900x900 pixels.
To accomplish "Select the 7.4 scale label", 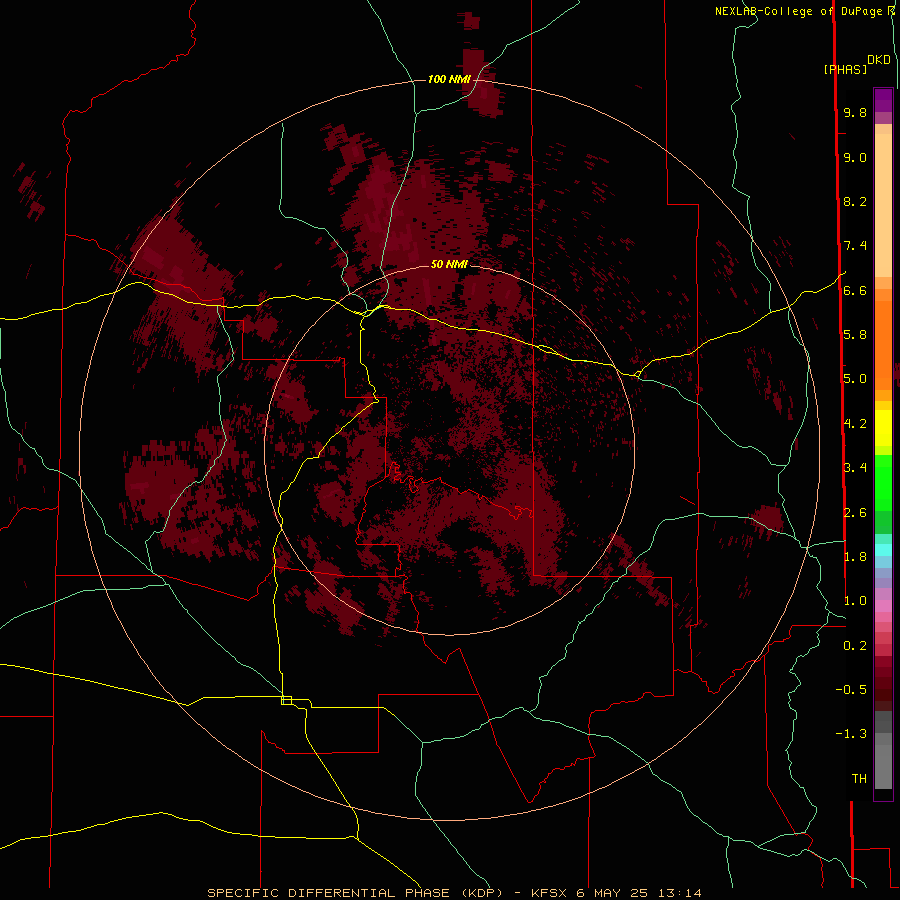I will [x=855, y=246].
